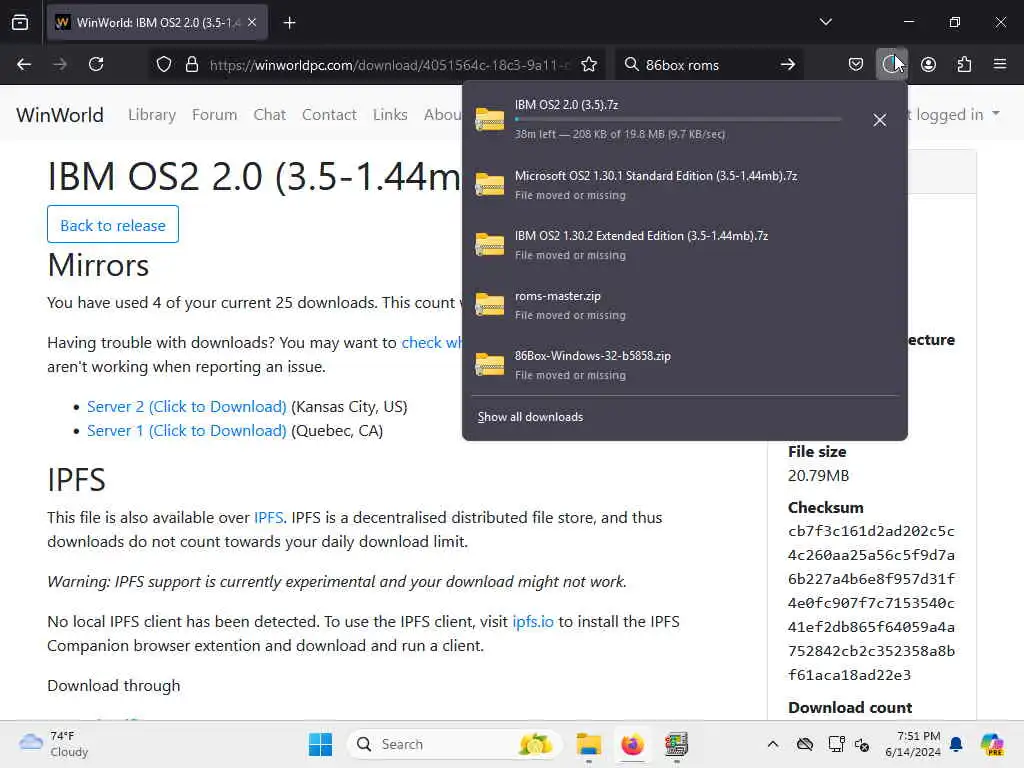Open the Firefox account icon

click(928, 64)
